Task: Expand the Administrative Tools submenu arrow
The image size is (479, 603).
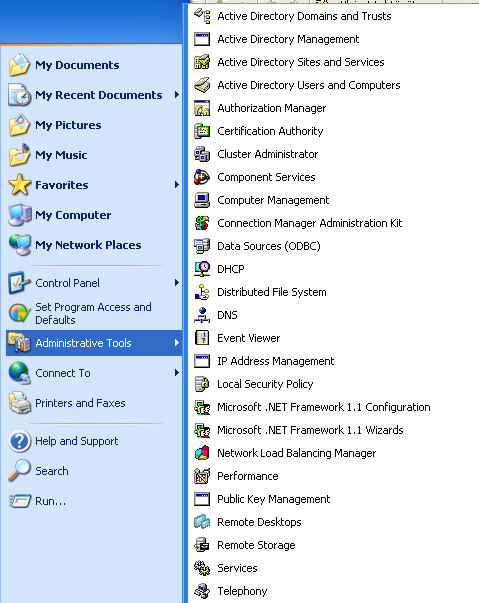Action: point(176,342)
